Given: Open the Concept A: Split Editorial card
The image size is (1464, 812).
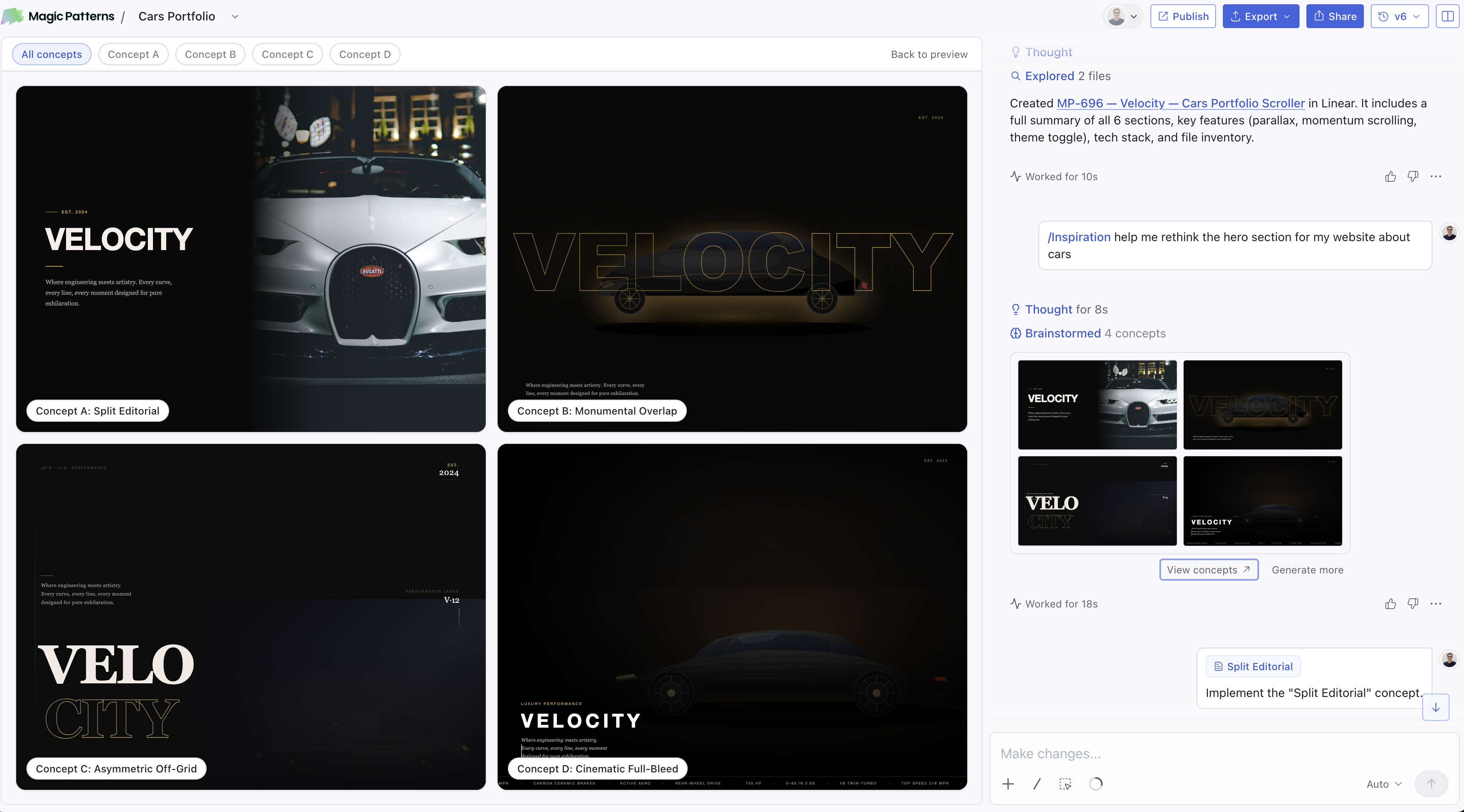Looking at the screenshot, I should point(251,259).
